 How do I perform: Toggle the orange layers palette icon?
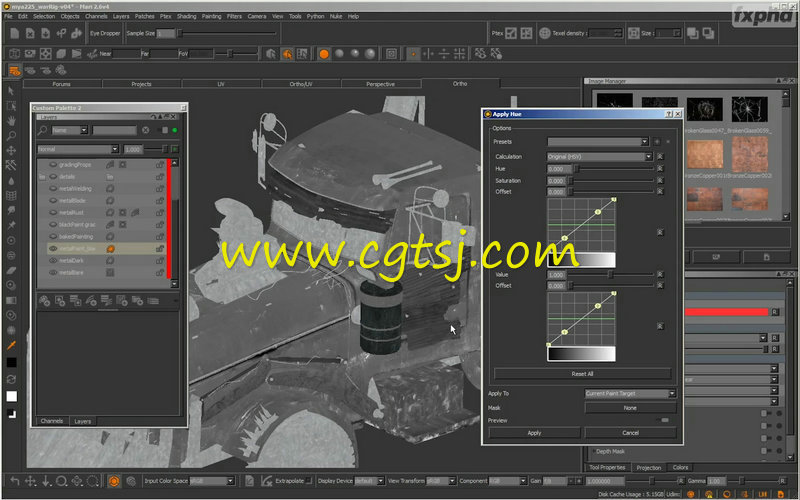[x=14, y=70]
